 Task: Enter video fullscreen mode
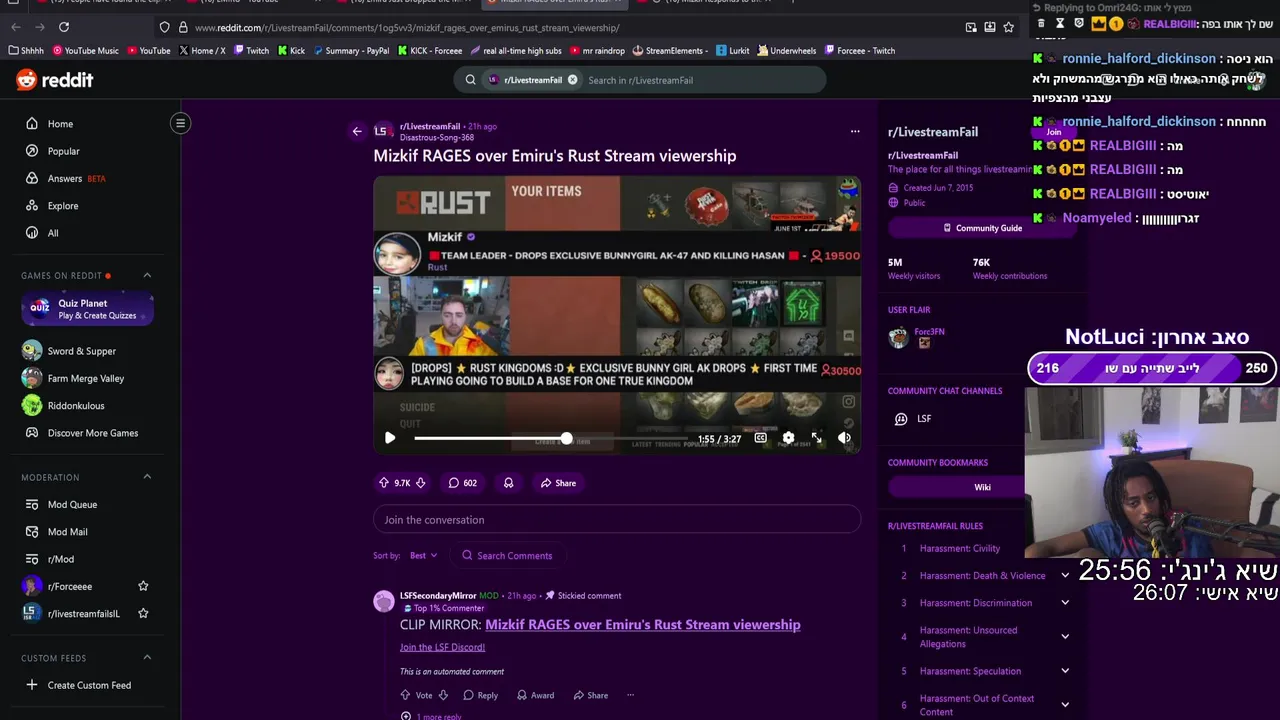816,438
